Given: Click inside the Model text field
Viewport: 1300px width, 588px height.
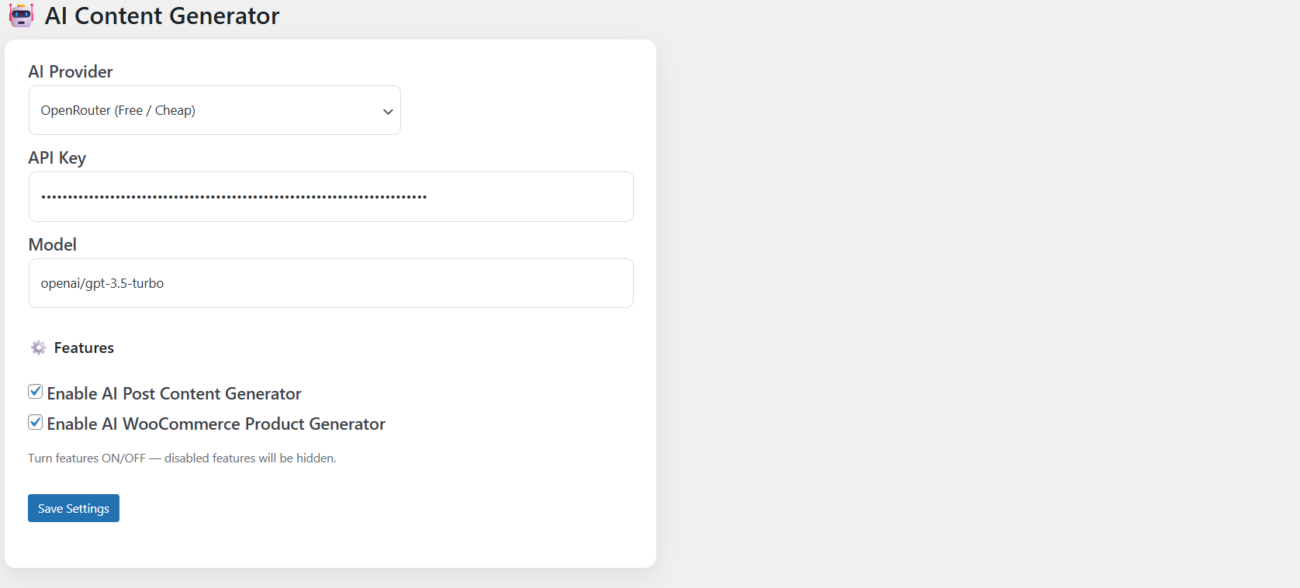Looking at the screenshot, I should coord(330,284).
